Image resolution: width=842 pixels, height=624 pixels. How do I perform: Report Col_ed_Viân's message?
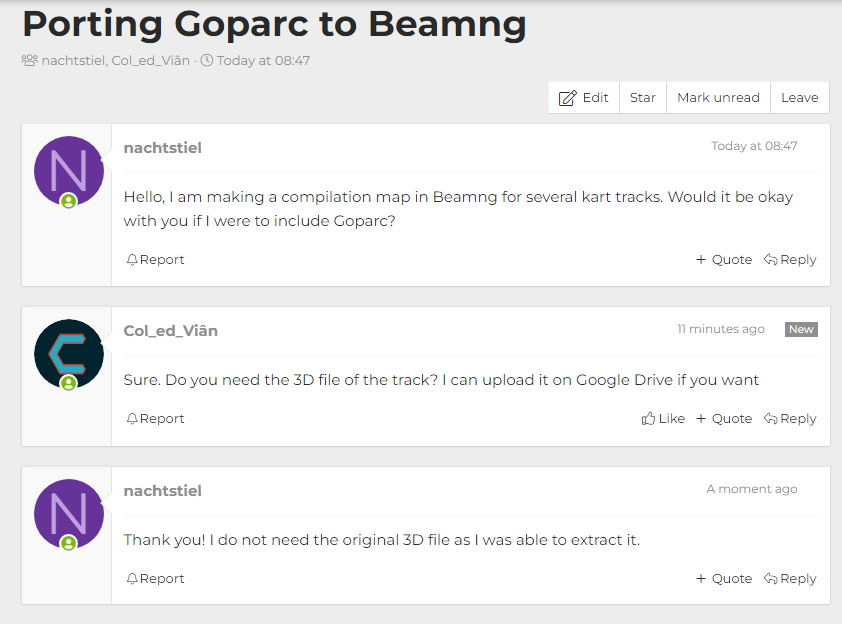(155, 419)
